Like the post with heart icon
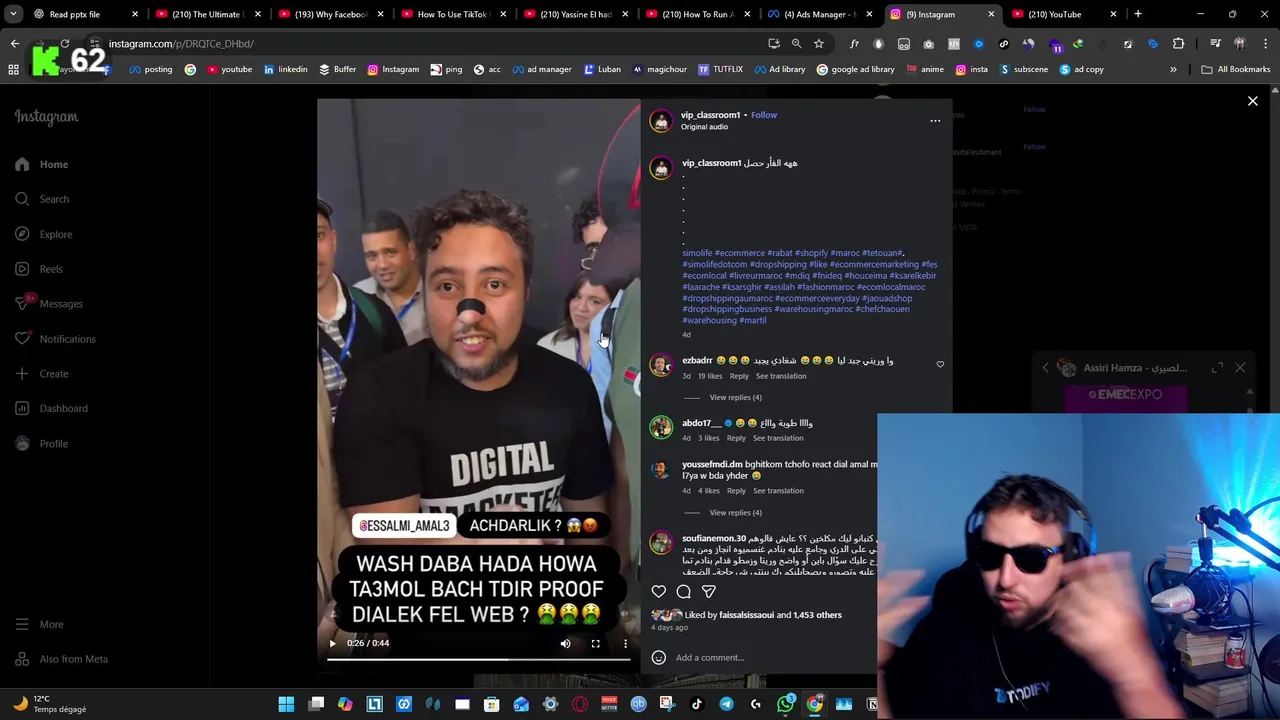This screenshot has height=720, width=1280. coord(659,591)
